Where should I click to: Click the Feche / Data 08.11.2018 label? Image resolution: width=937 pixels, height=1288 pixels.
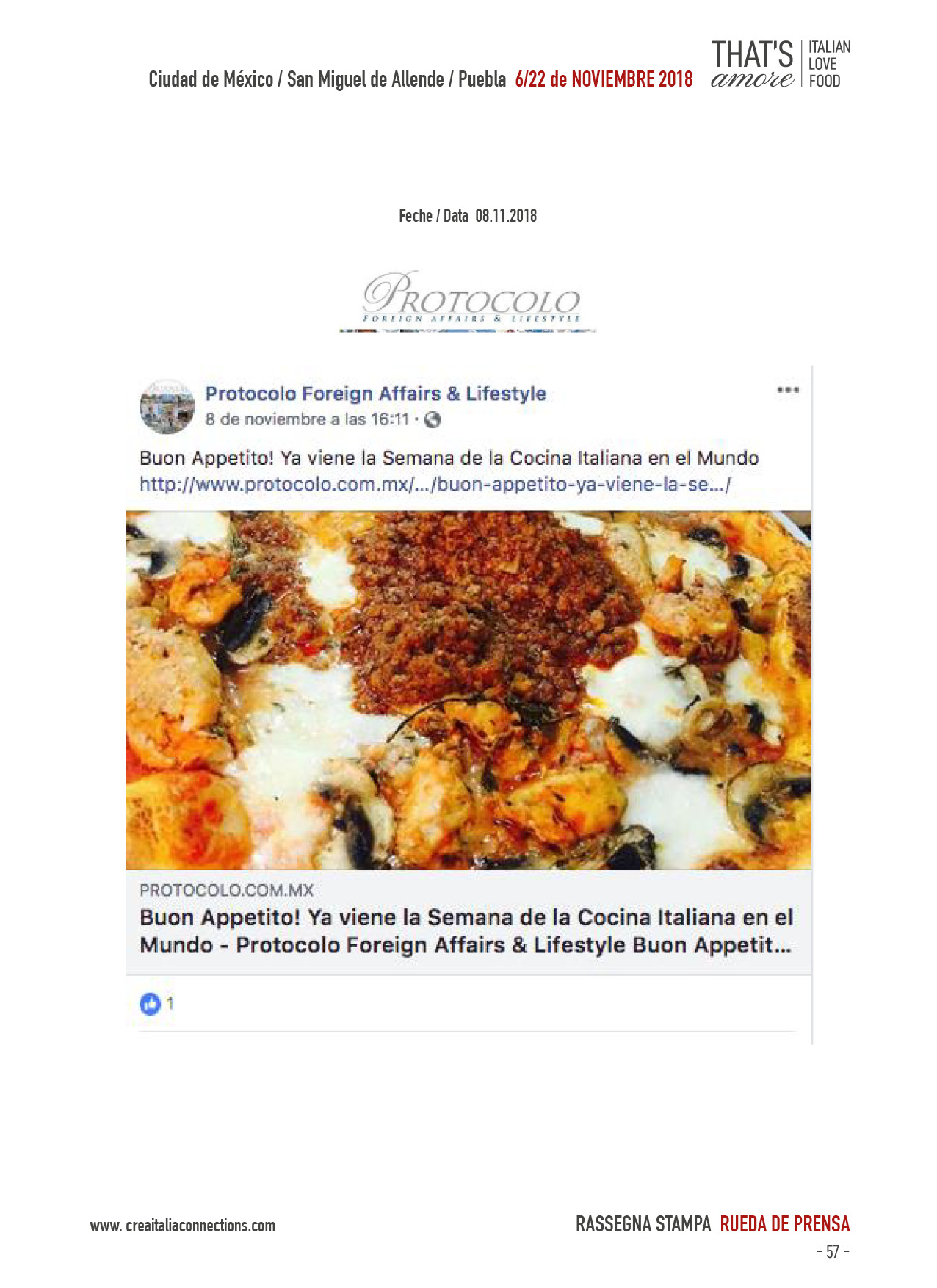[468, 216]
